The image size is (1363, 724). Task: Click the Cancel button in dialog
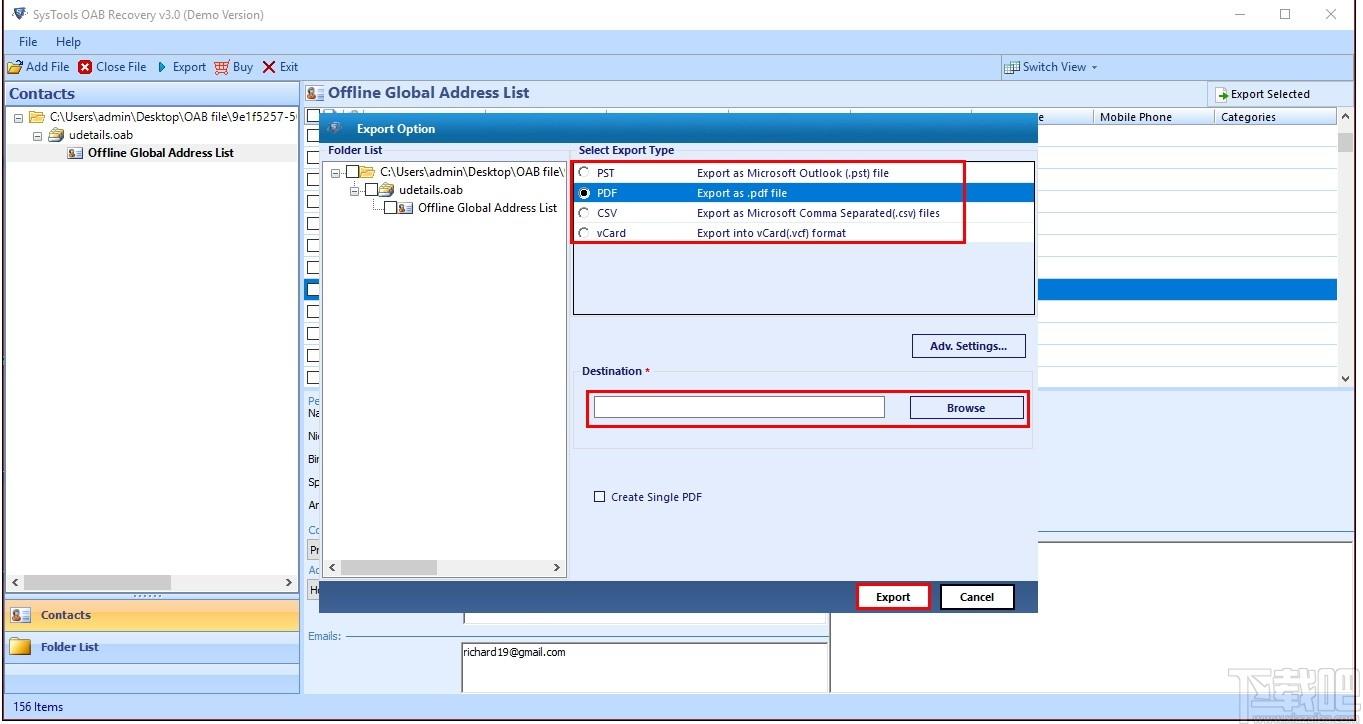977,597
